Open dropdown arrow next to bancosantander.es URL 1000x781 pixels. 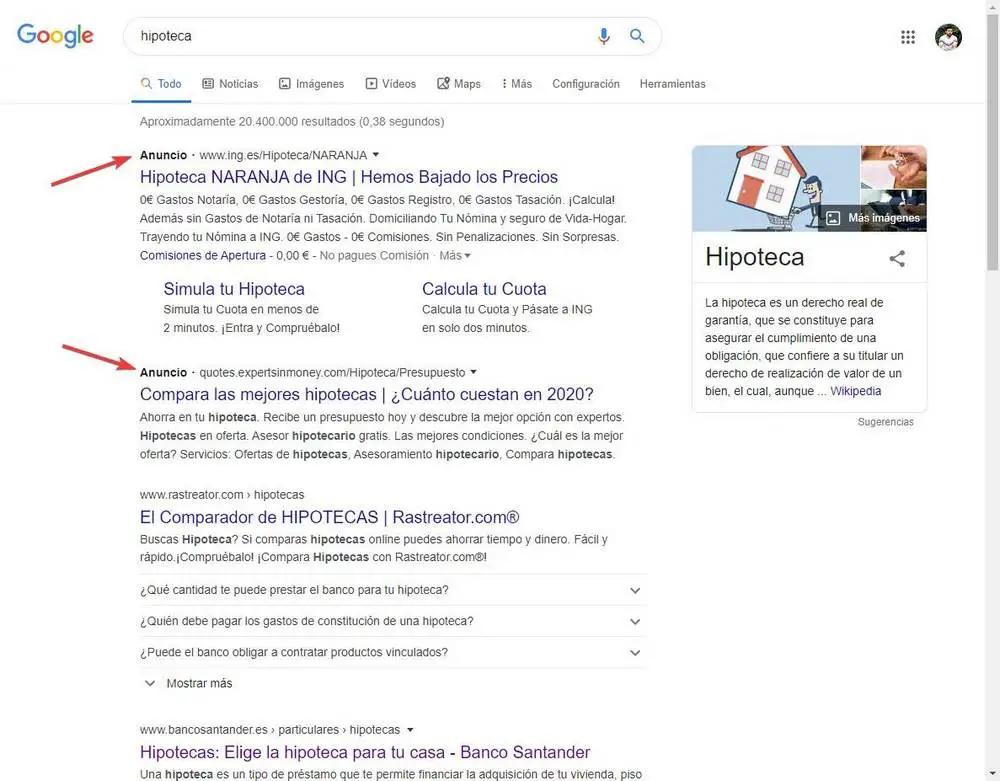[x=410, y=730]
